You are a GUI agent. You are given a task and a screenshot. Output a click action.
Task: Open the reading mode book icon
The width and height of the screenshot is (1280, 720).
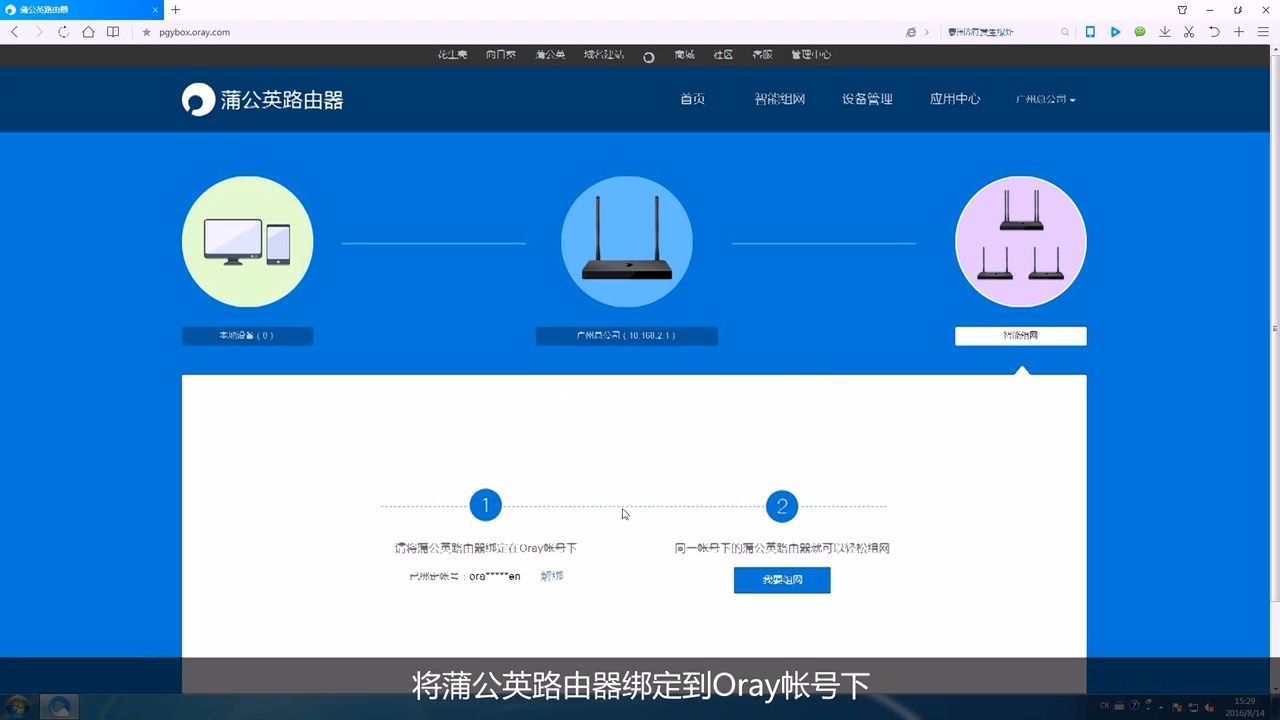(x=113, y=32)
